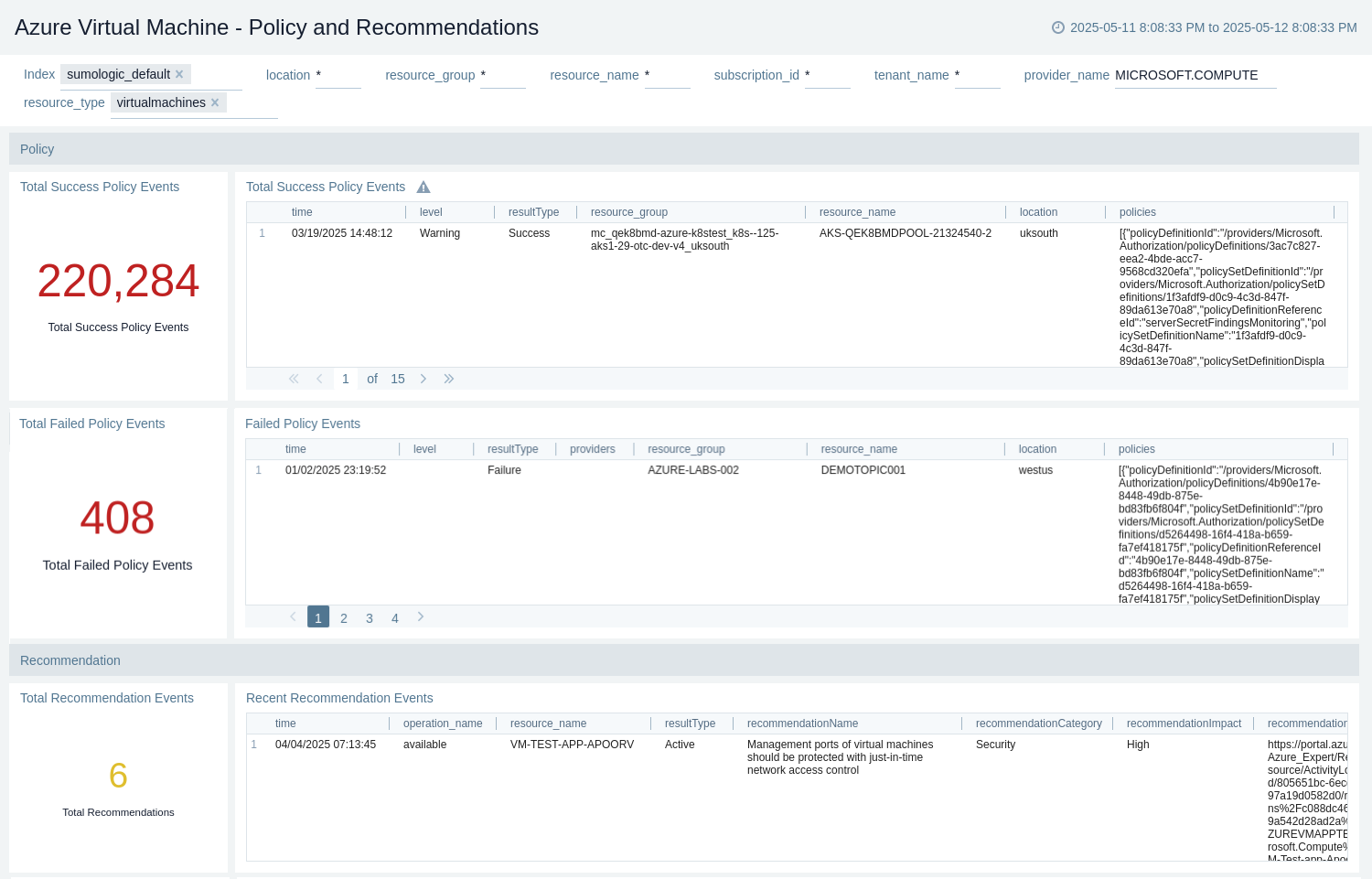This screenshot has width=1372, height=879.
Task: Click the 04/04/2025 07:13:45 time cell
Action: click(326, 745)
